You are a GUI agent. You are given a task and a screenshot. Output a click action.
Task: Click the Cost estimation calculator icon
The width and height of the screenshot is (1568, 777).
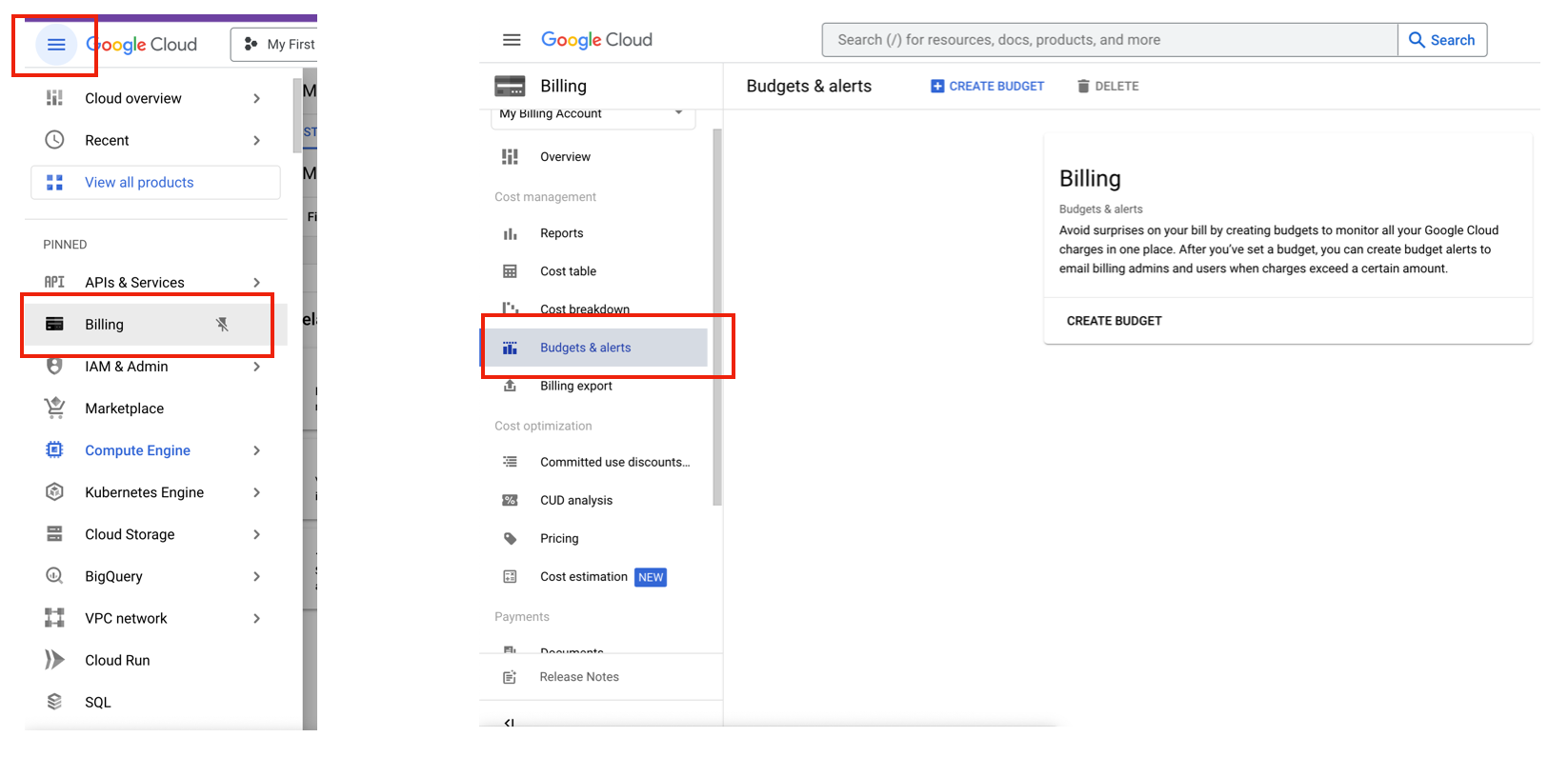point(511,576)
